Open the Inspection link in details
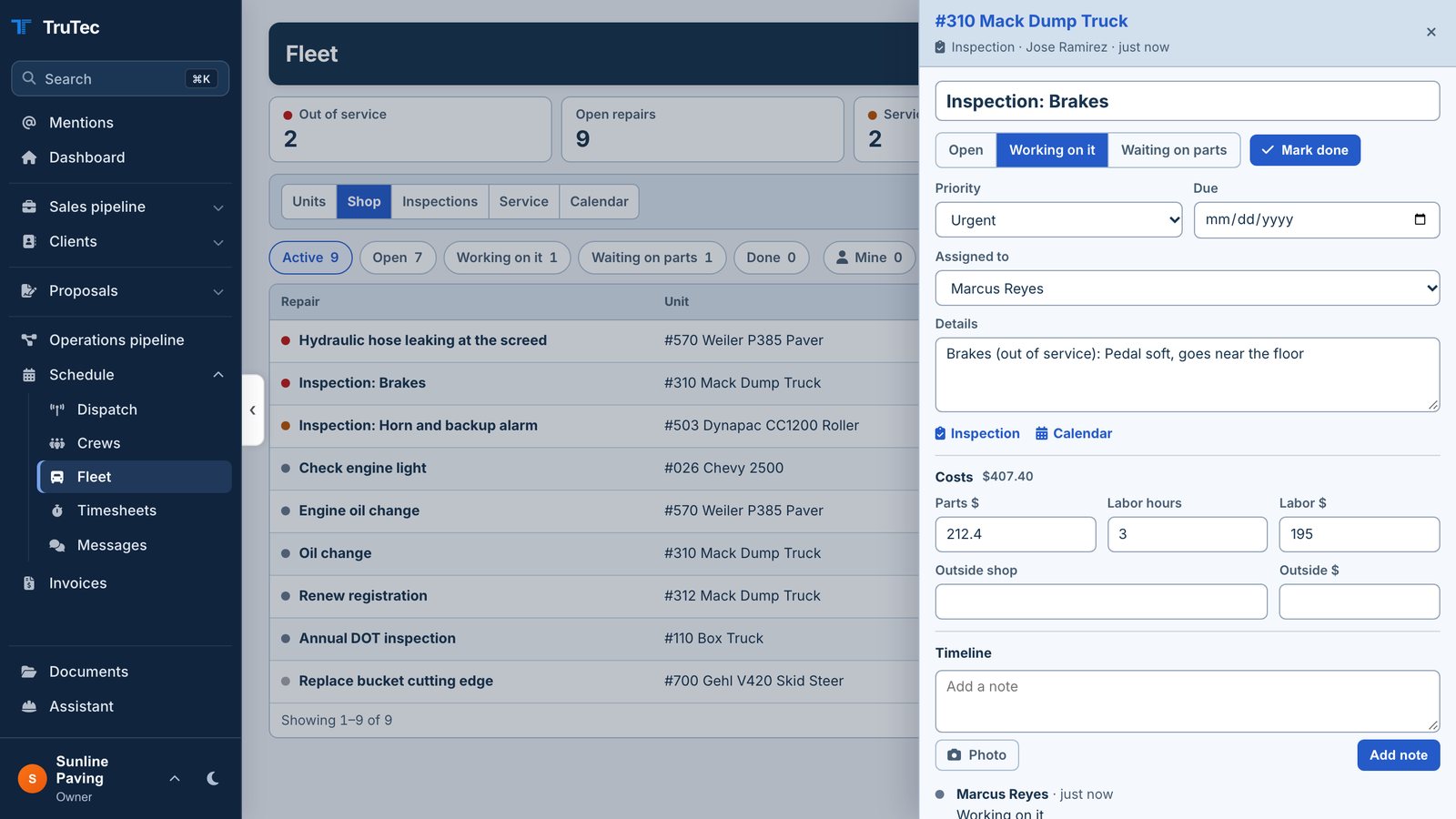Image resolution: width=1456 pixels, height=819 pixels. coord(977,434)
